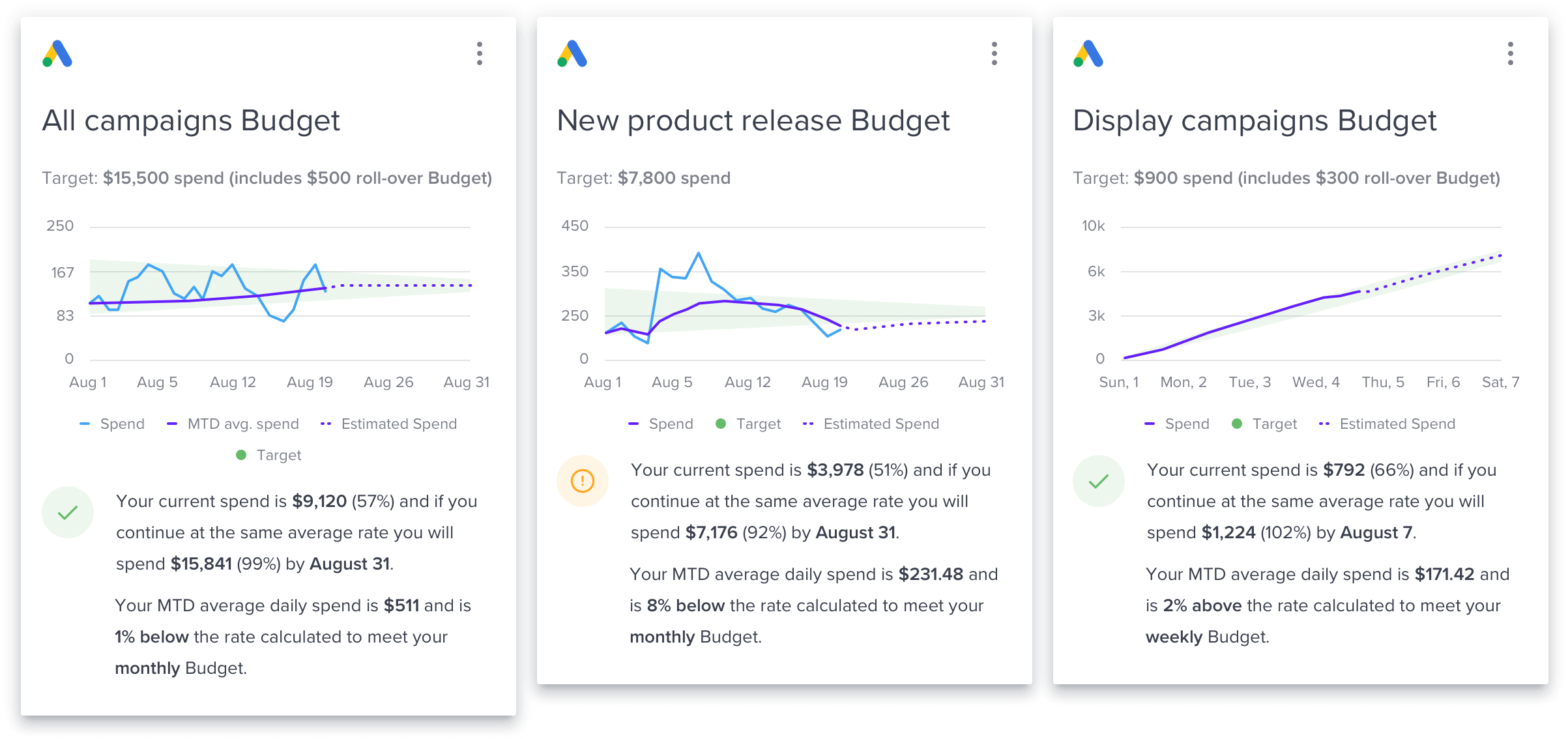Click Google Ads logo on All campaigns card

pyautogui.click(x=57, y=53)
